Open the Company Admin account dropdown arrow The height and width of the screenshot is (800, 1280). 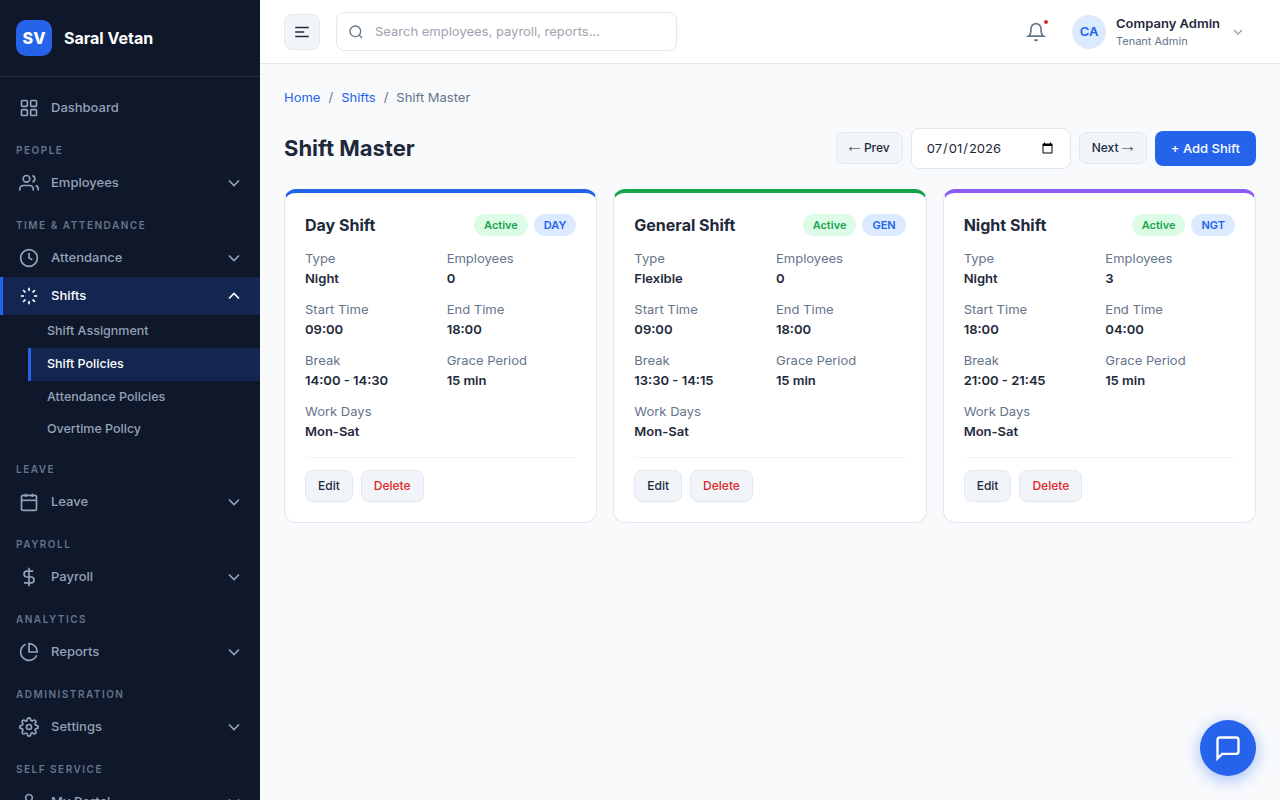click(x=1238, y=32)
